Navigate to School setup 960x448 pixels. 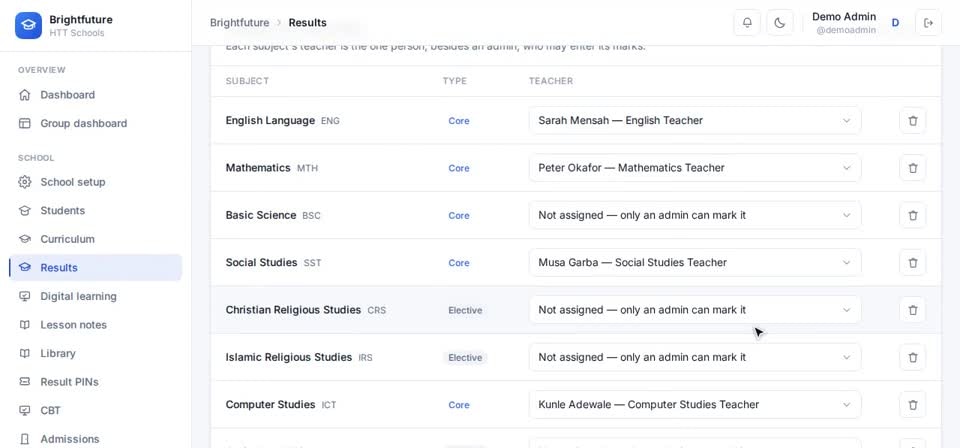96,182
